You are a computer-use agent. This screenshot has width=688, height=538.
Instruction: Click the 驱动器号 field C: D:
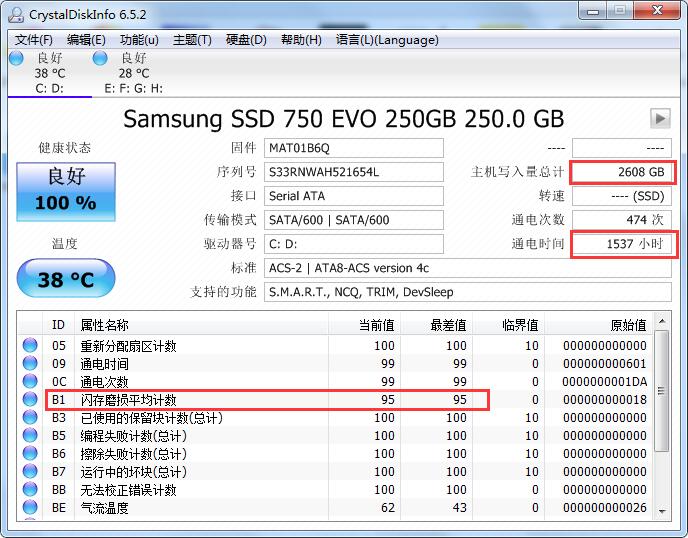click(x=354, y=244)
